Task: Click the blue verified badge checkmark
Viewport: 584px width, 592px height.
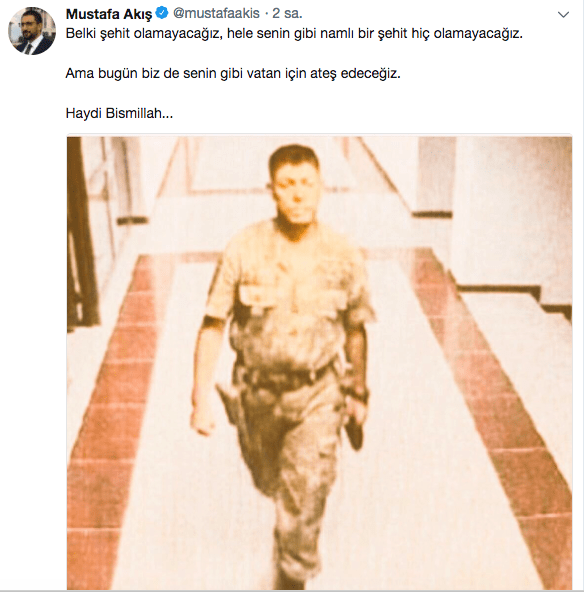Action: (162, 13)
